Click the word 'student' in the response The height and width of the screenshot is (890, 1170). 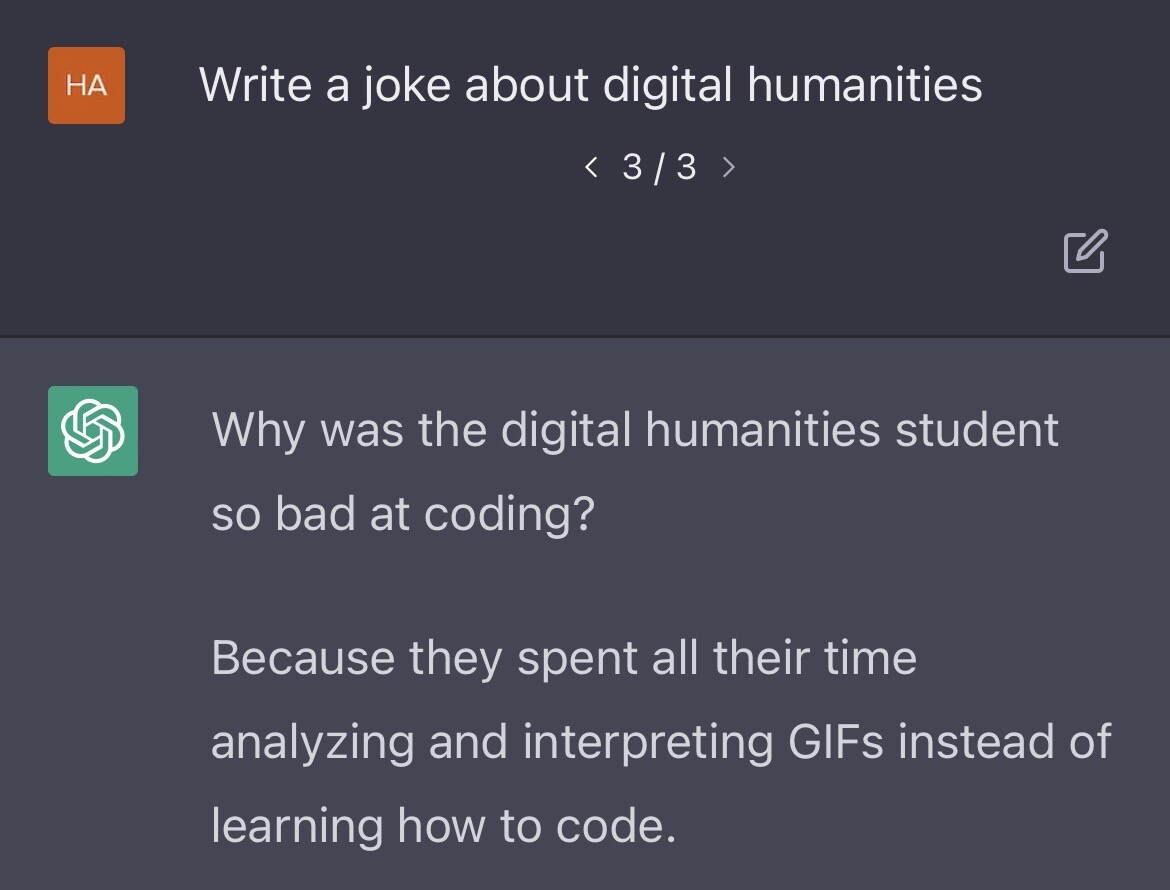(x=977, y=430)
